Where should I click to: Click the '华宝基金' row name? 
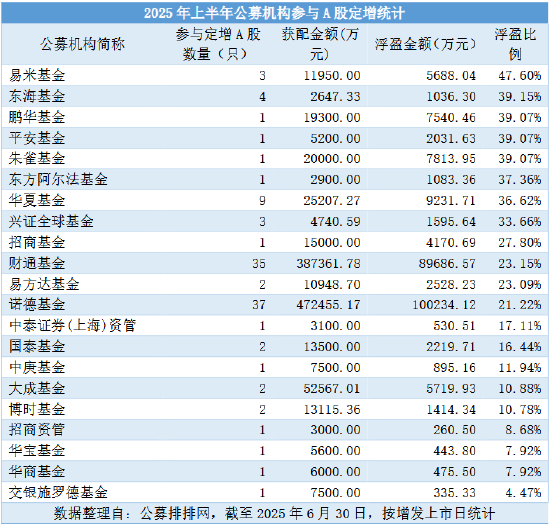[37, 451]
